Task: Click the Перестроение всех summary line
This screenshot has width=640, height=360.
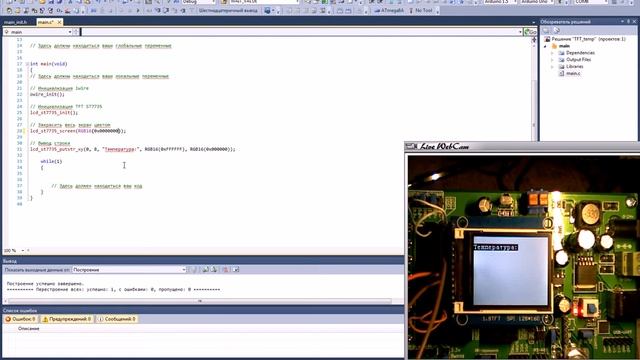Action: [113, 289]
